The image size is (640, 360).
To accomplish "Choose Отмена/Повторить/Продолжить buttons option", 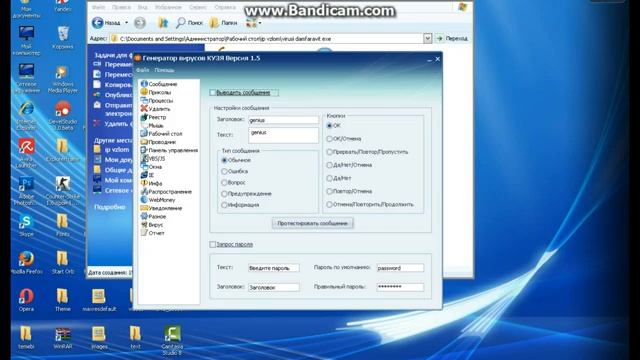I will (x=329, y=204).
